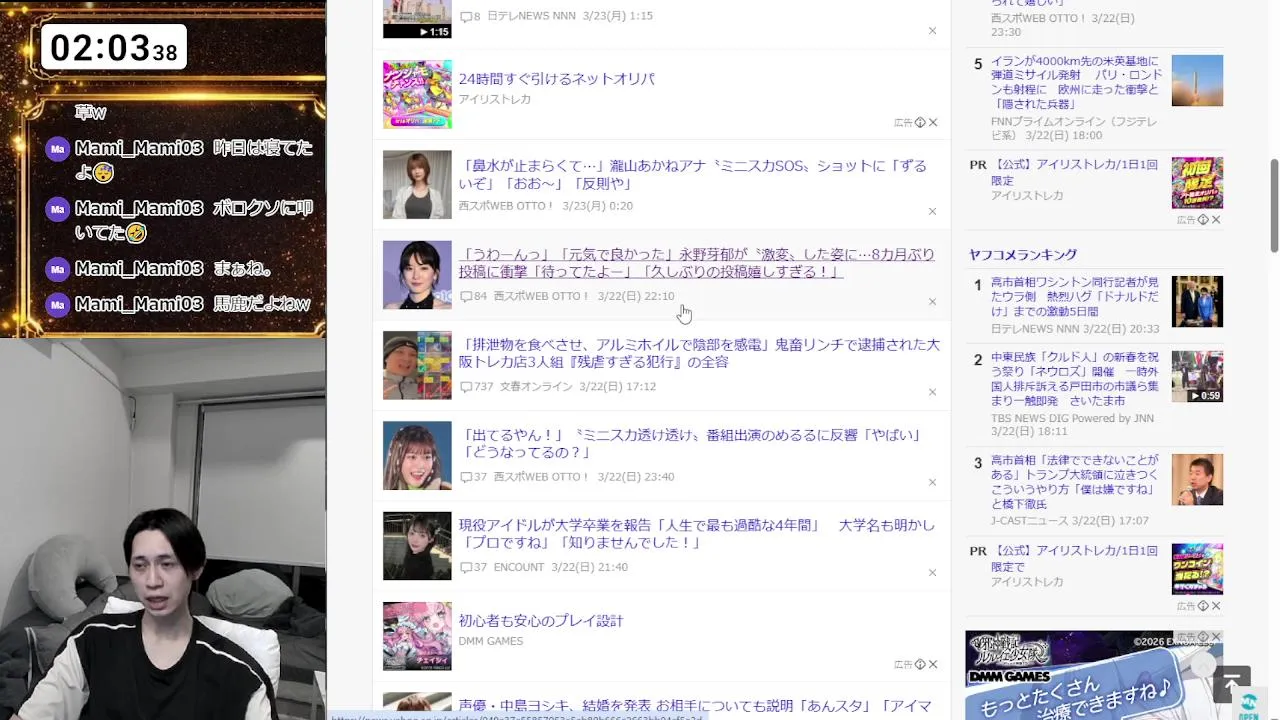Close the DMM GAMES banner ad

coord(1216,637)
